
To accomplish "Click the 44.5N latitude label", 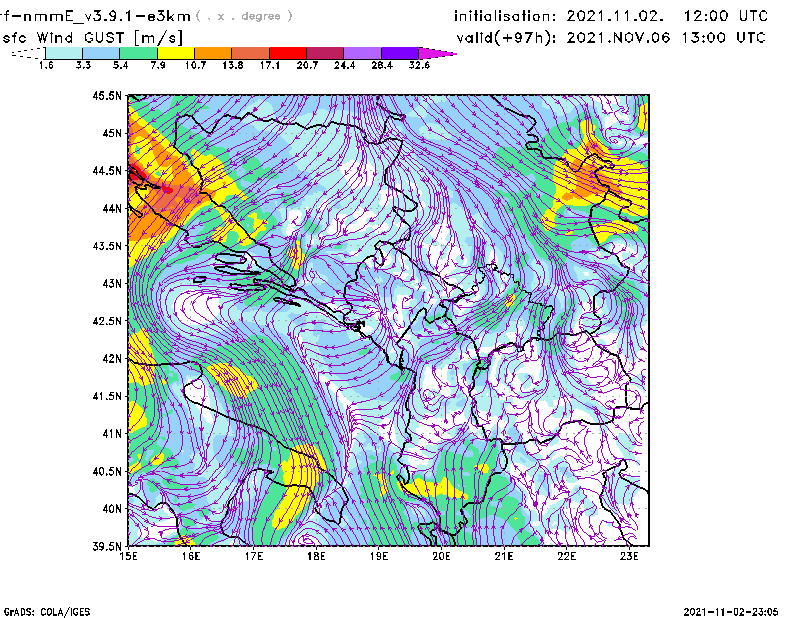I will click(107, 170).
